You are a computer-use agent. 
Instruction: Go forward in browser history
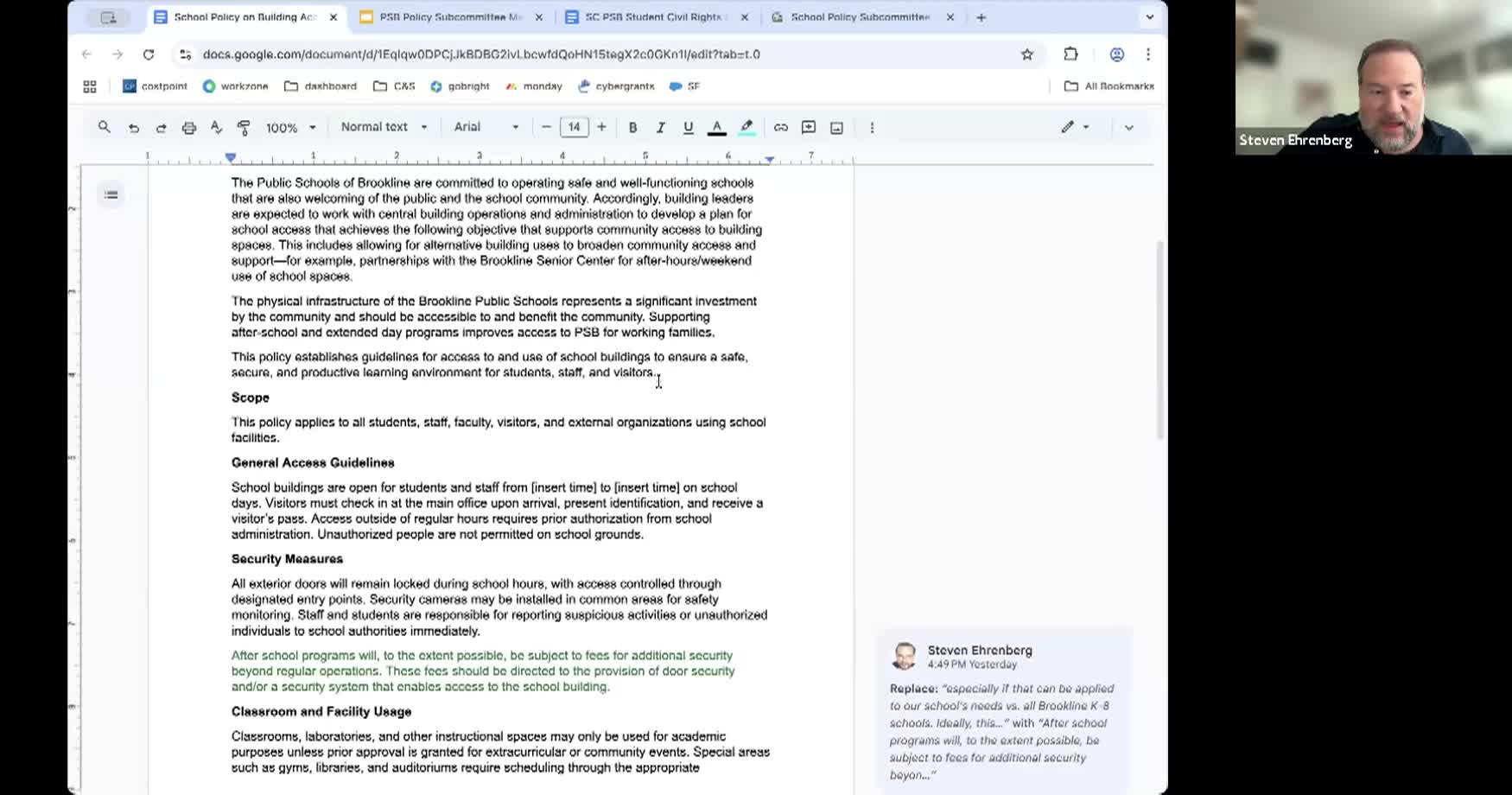(x=118, y=54)
